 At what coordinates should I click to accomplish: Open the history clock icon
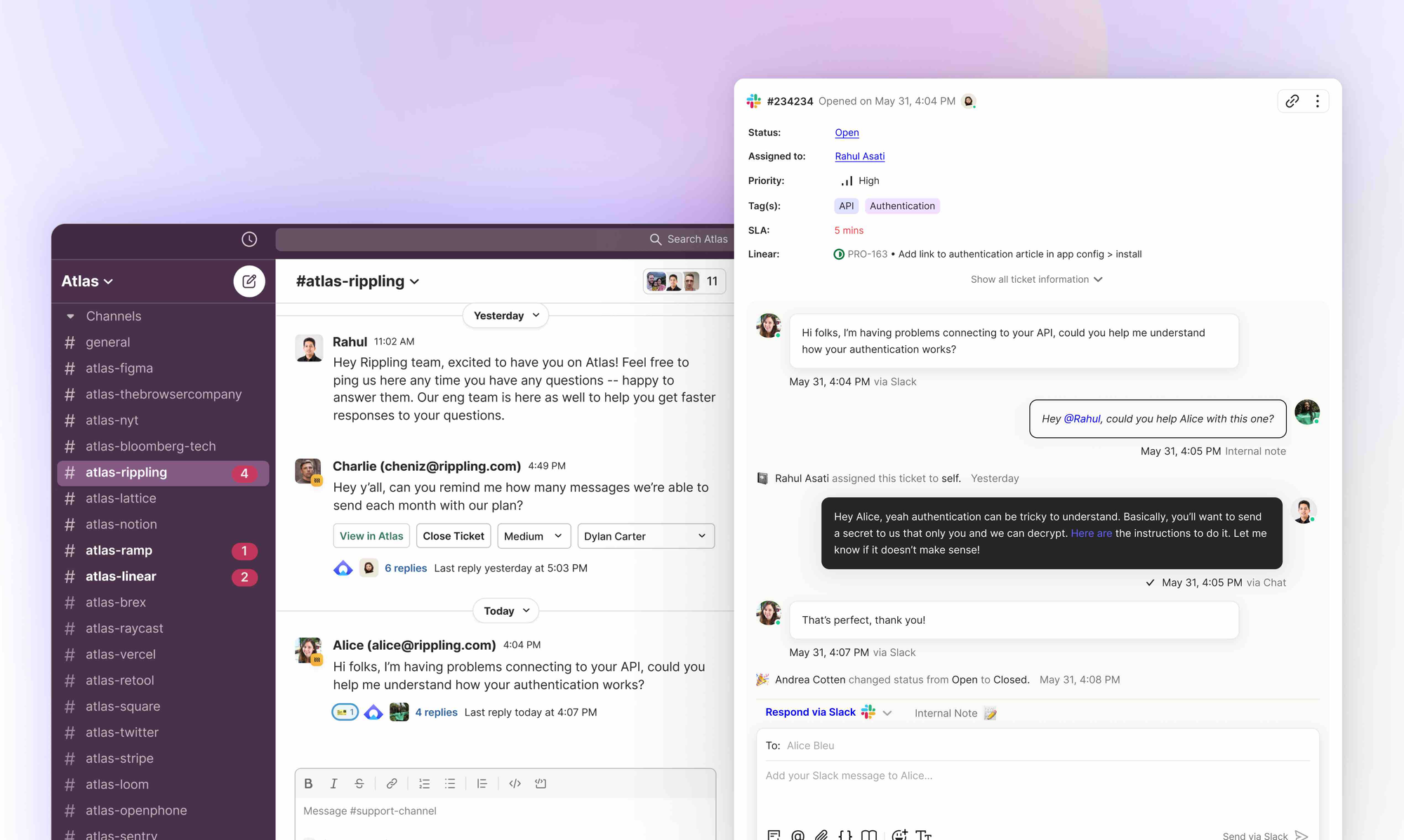click(x=249, y=239)
